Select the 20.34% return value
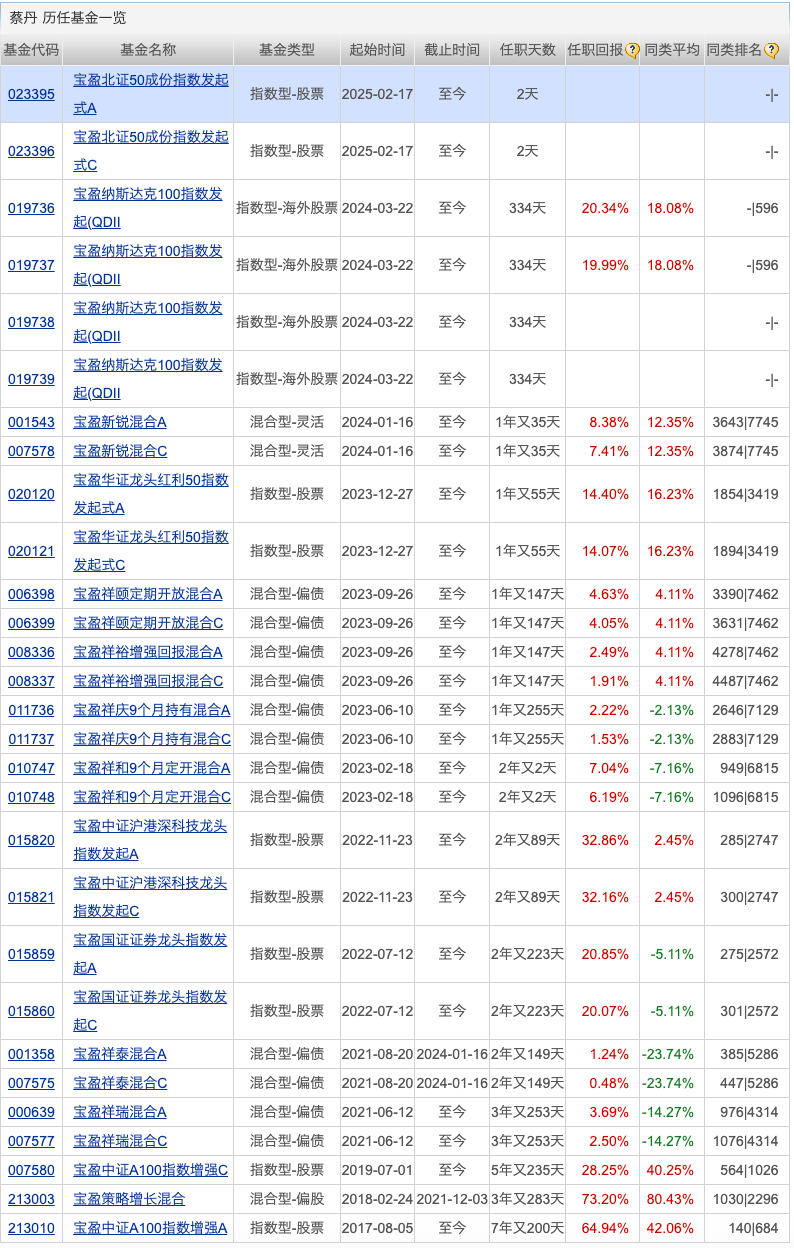 click(x=605, y=208)
